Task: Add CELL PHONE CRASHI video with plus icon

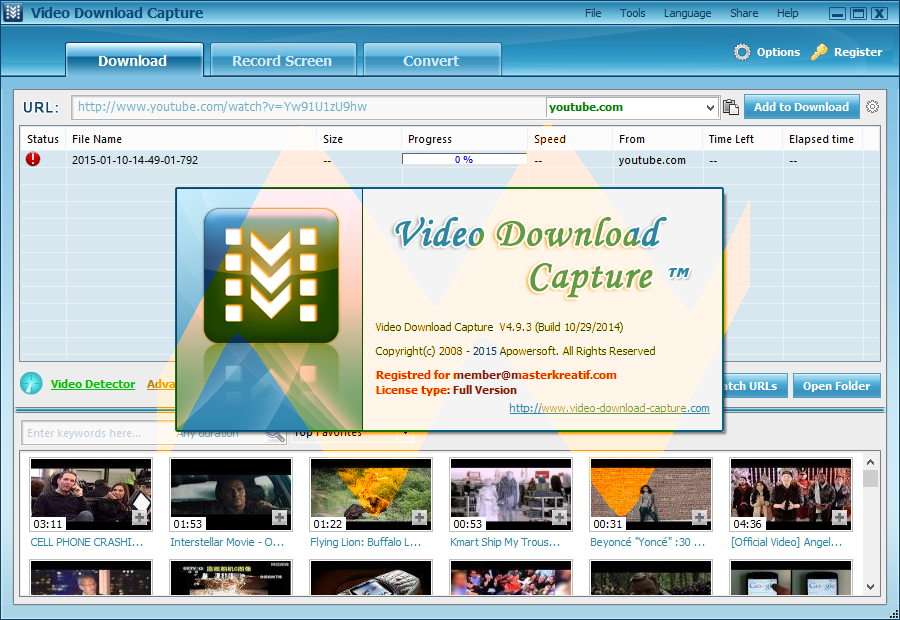Action: pos(139,518)
